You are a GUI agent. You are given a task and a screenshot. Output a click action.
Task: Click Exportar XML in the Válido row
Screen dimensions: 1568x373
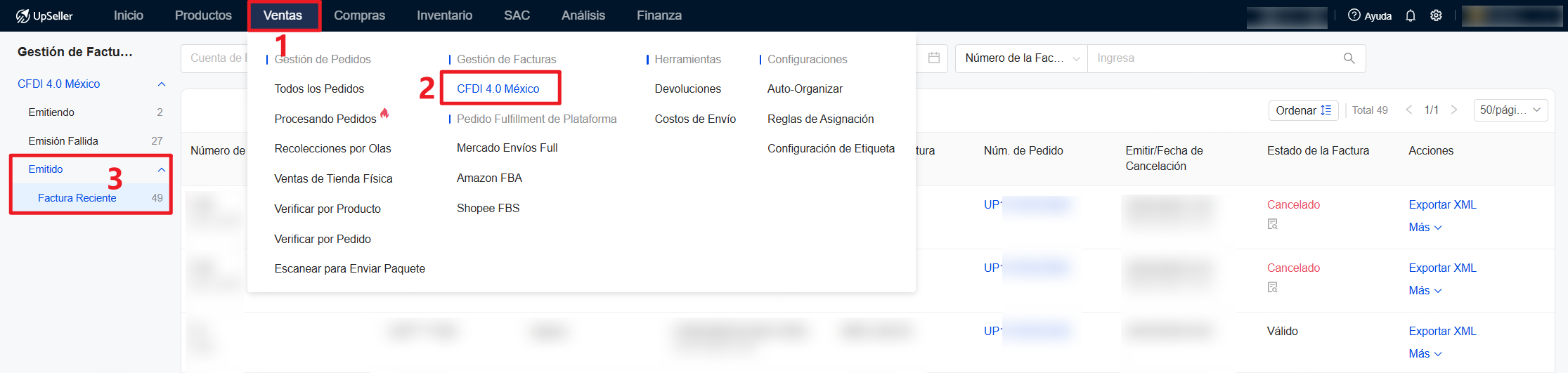(x=1442, y=332)
